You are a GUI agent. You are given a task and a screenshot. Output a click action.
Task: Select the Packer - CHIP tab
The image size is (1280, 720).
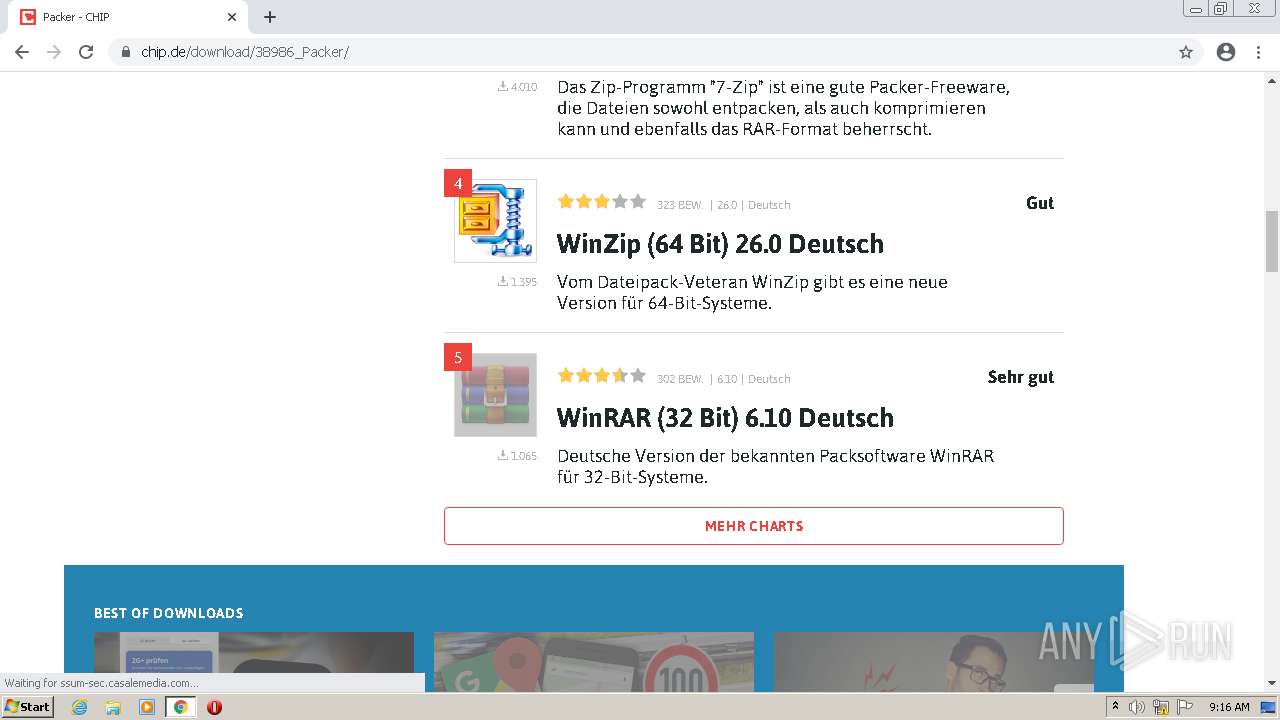(130, 17)
